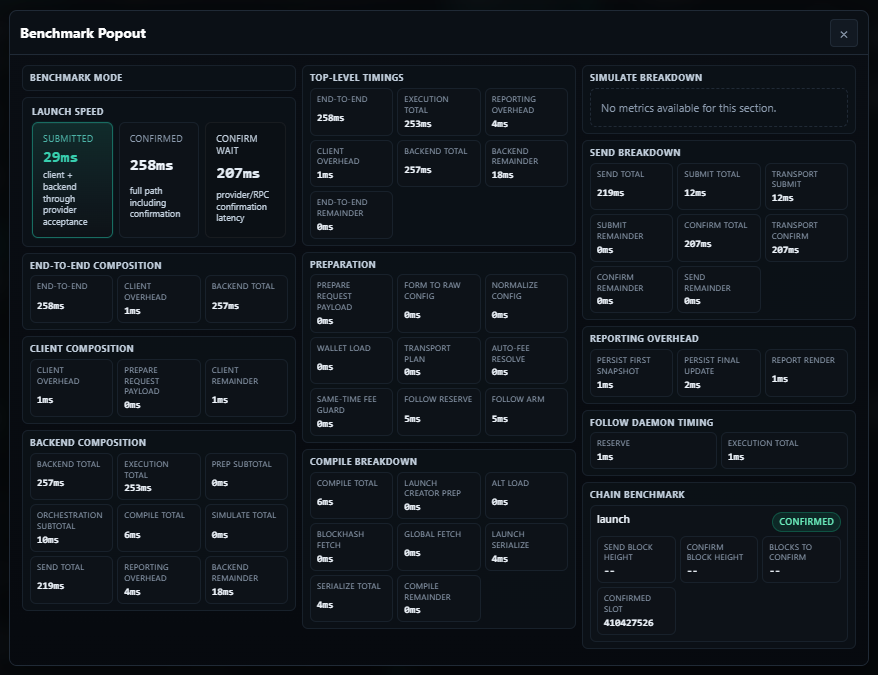The image size is (878, 675).
Task: Click Confirm Total 207ms card
Action: click(x=719, y=238)
